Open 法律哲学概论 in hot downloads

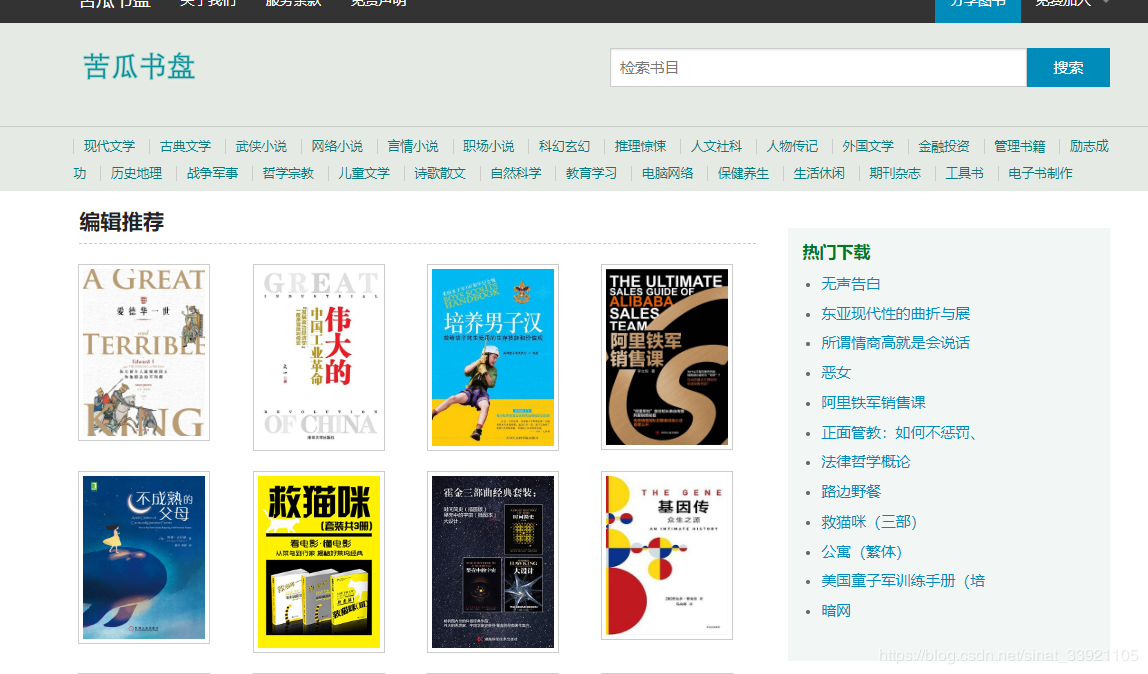click(866, 462)
